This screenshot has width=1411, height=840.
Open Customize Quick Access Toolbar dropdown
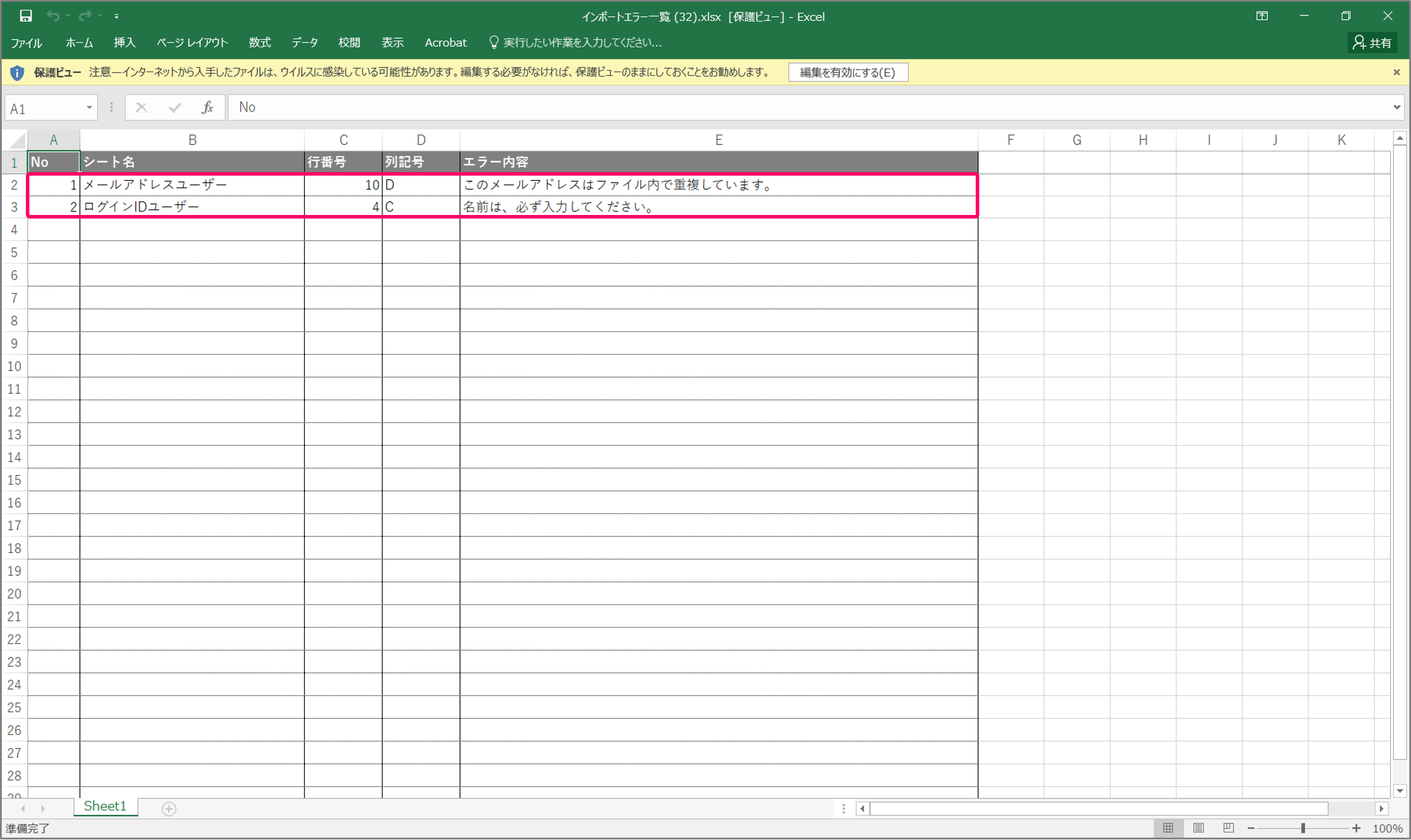(117, 16)
